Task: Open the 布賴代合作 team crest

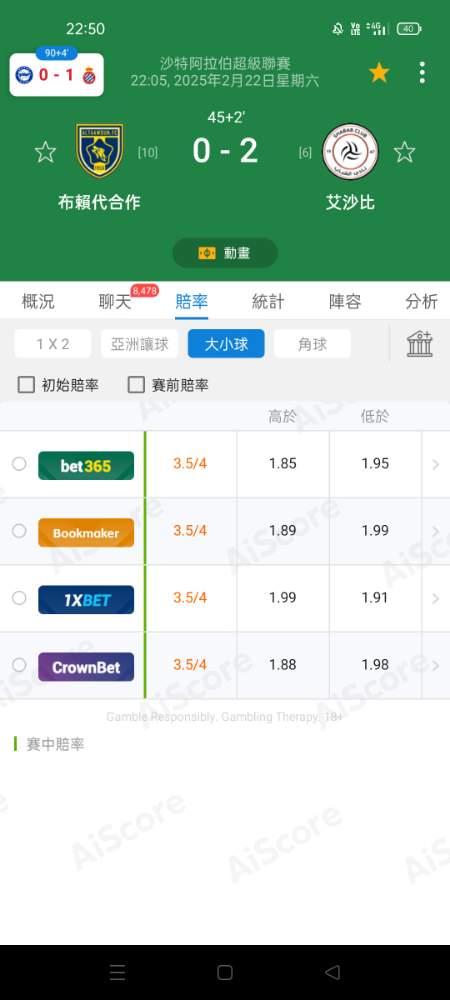Action: pos(99,151)
